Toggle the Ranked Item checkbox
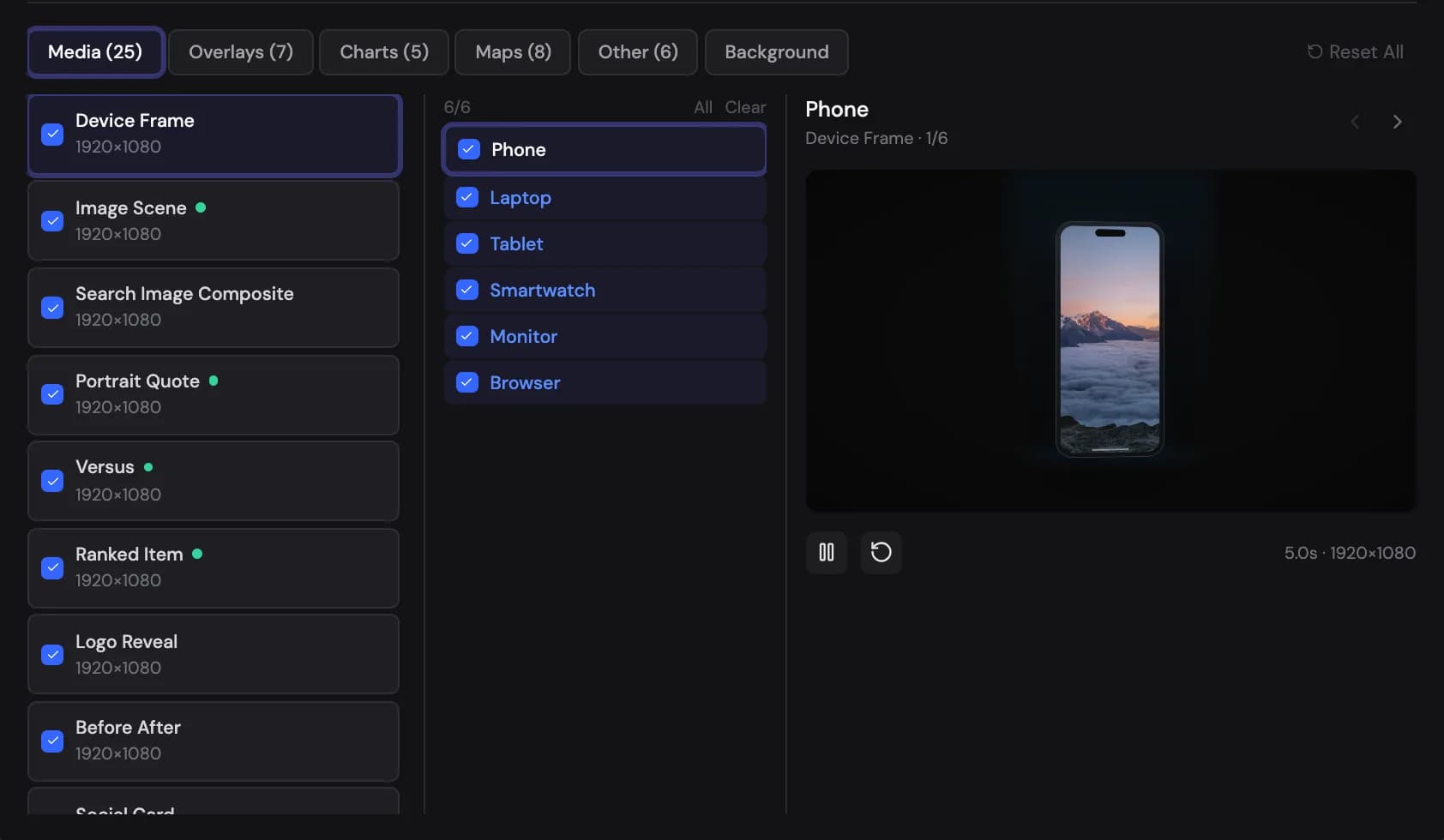Image resolution: width=1444 pixels, height=840 pixels. point(52,568)
